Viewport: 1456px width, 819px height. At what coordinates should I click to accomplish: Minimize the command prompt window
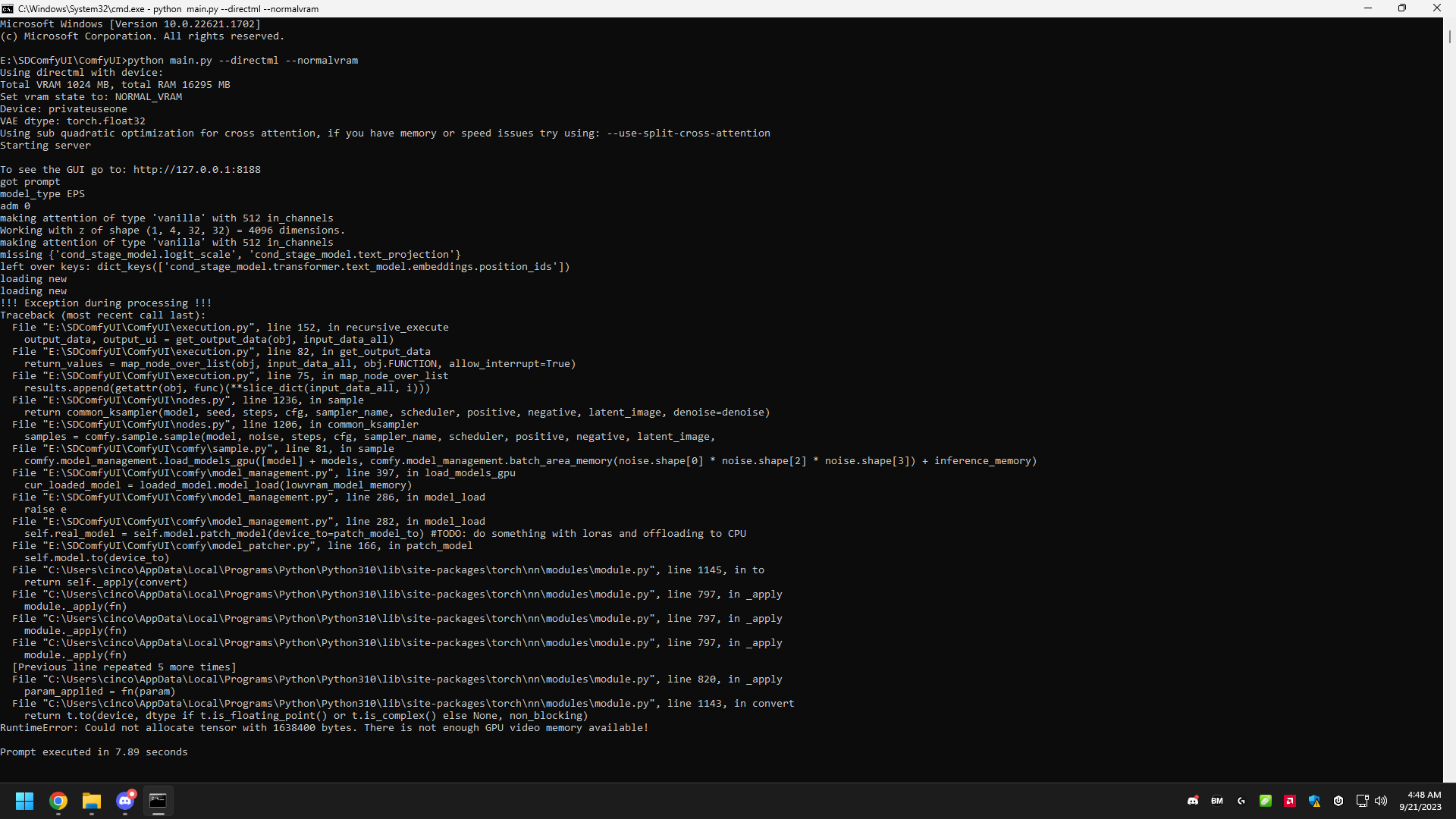1368,8
